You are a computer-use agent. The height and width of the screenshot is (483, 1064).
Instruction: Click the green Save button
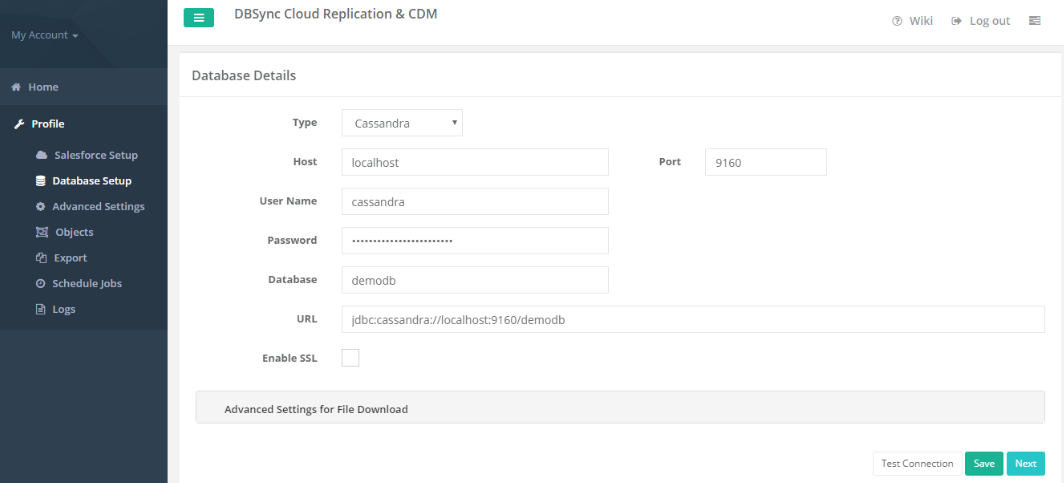(x=984, y=463)
